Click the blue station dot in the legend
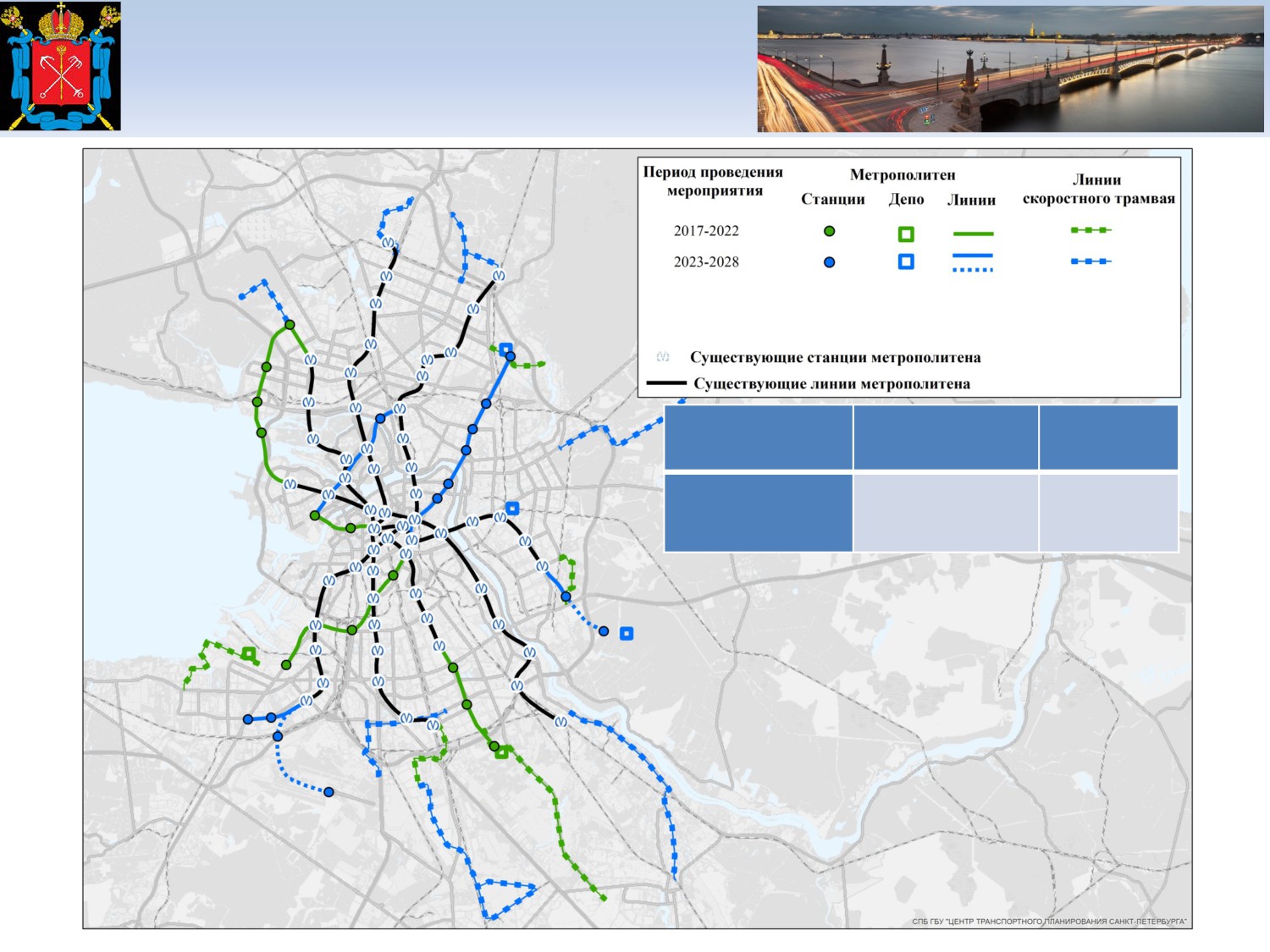Viewport: 1270px width, 952px height. (830, 262)
